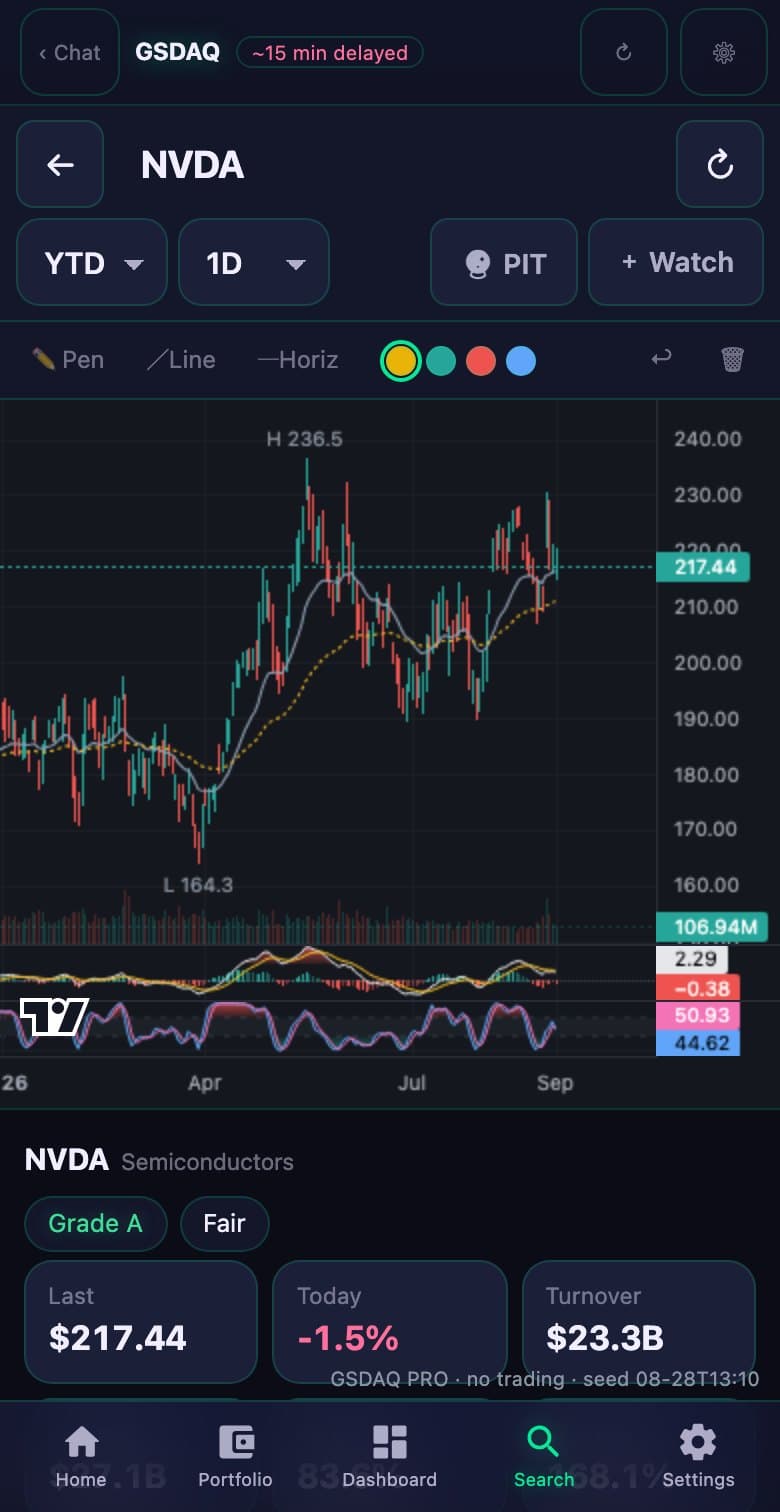
Task: Choose the red drawing color
Action: pos(481,361)
